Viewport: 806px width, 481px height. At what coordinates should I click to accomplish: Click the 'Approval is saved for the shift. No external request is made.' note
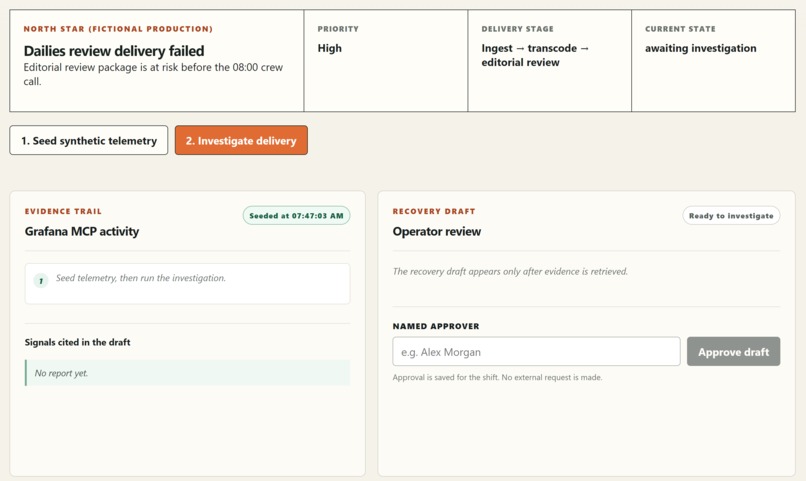[x=497, y=377]
